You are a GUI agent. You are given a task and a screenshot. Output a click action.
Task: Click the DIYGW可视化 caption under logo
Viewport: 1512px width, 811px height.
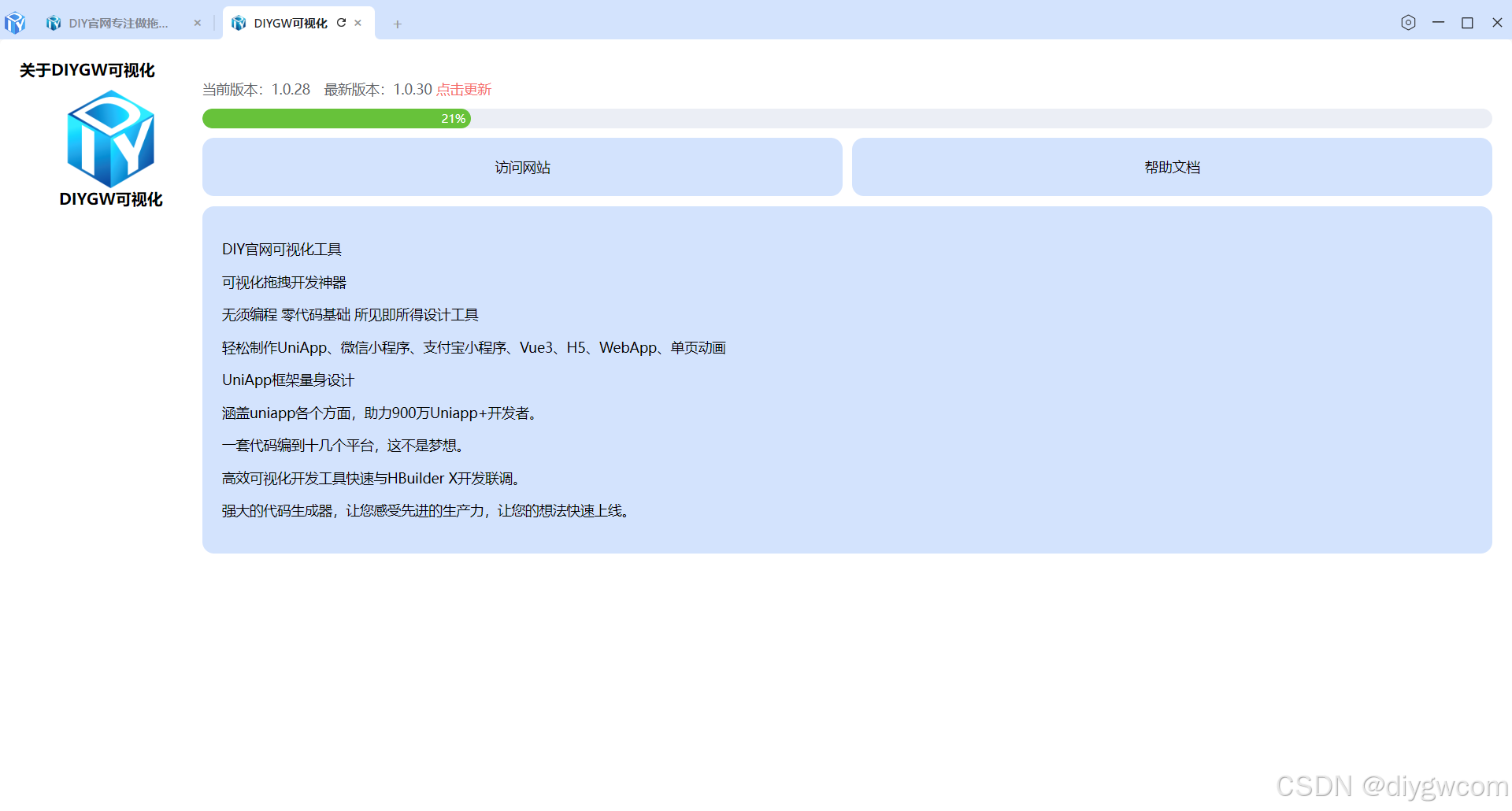[111, 199]
